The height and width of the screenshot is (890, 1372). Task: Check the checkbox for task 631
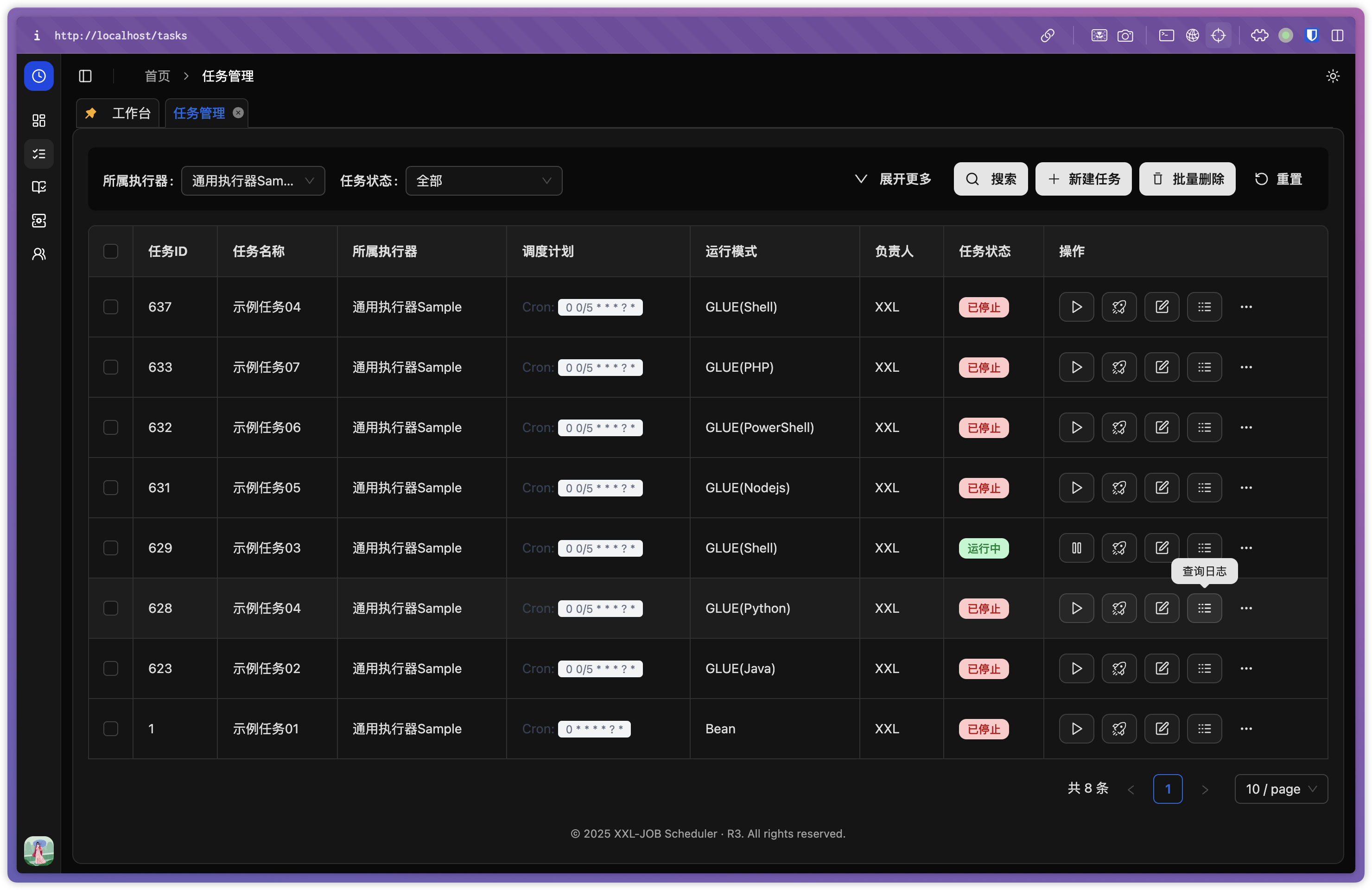coord(111,488)
